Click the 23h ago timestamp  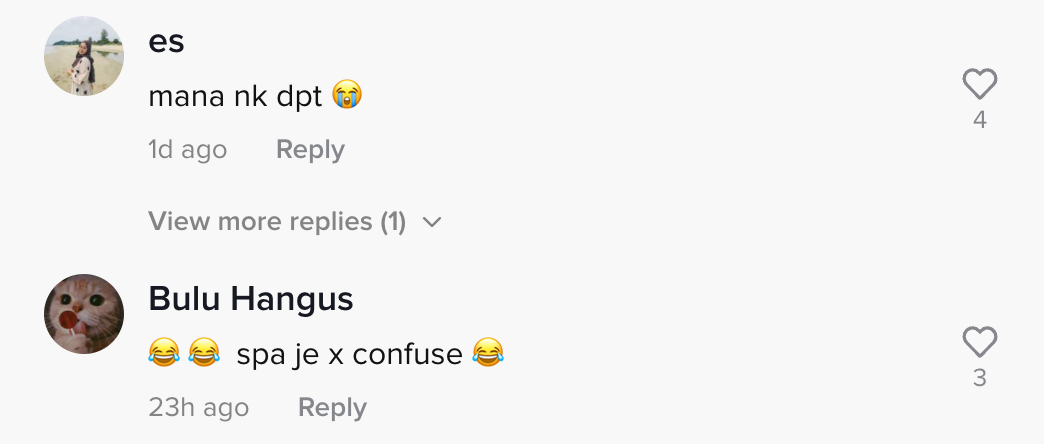point(198,408)
